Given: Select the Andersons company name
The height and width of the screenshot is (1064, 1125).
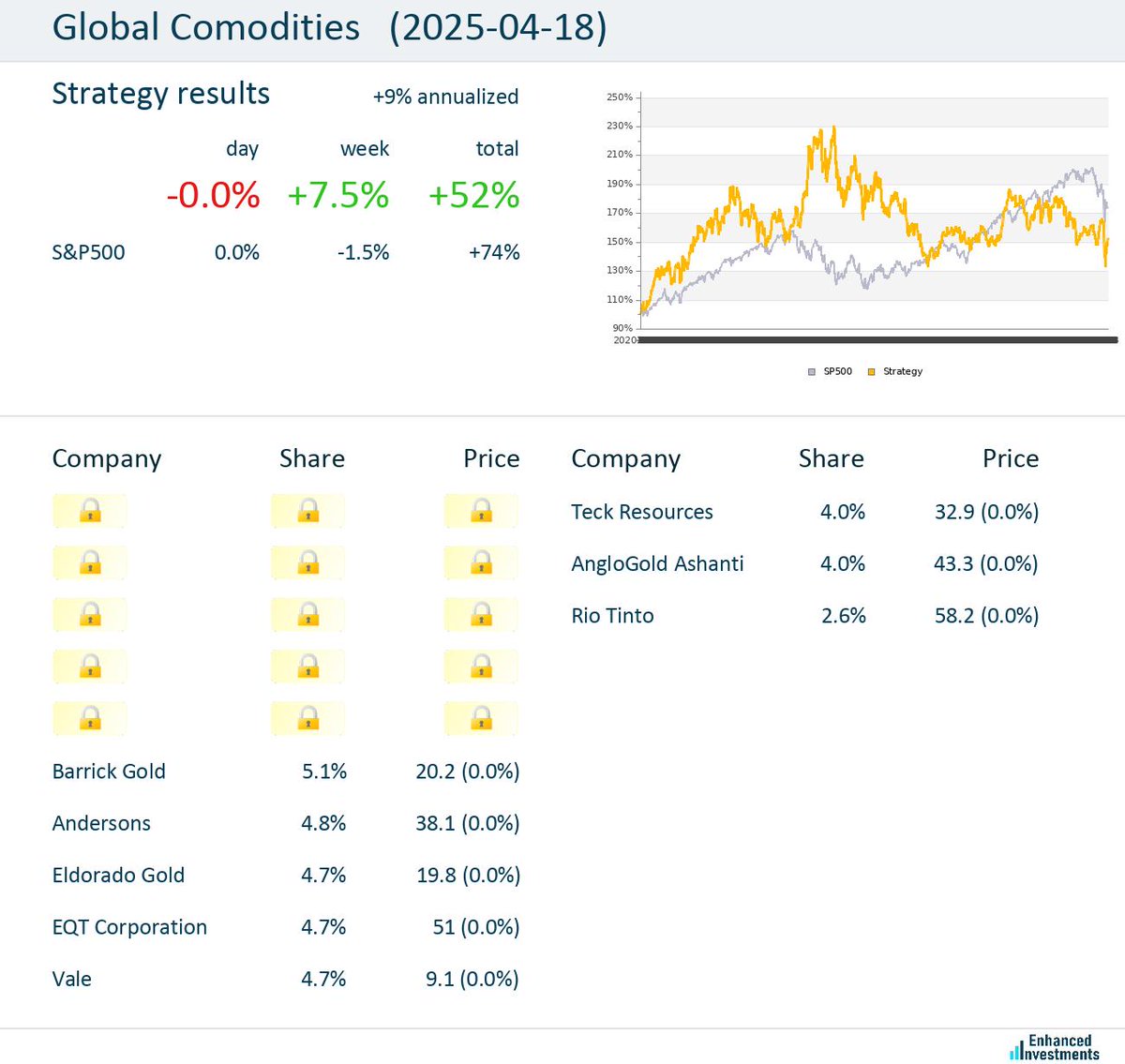Looking at the screenshot, I should (101, 823).
